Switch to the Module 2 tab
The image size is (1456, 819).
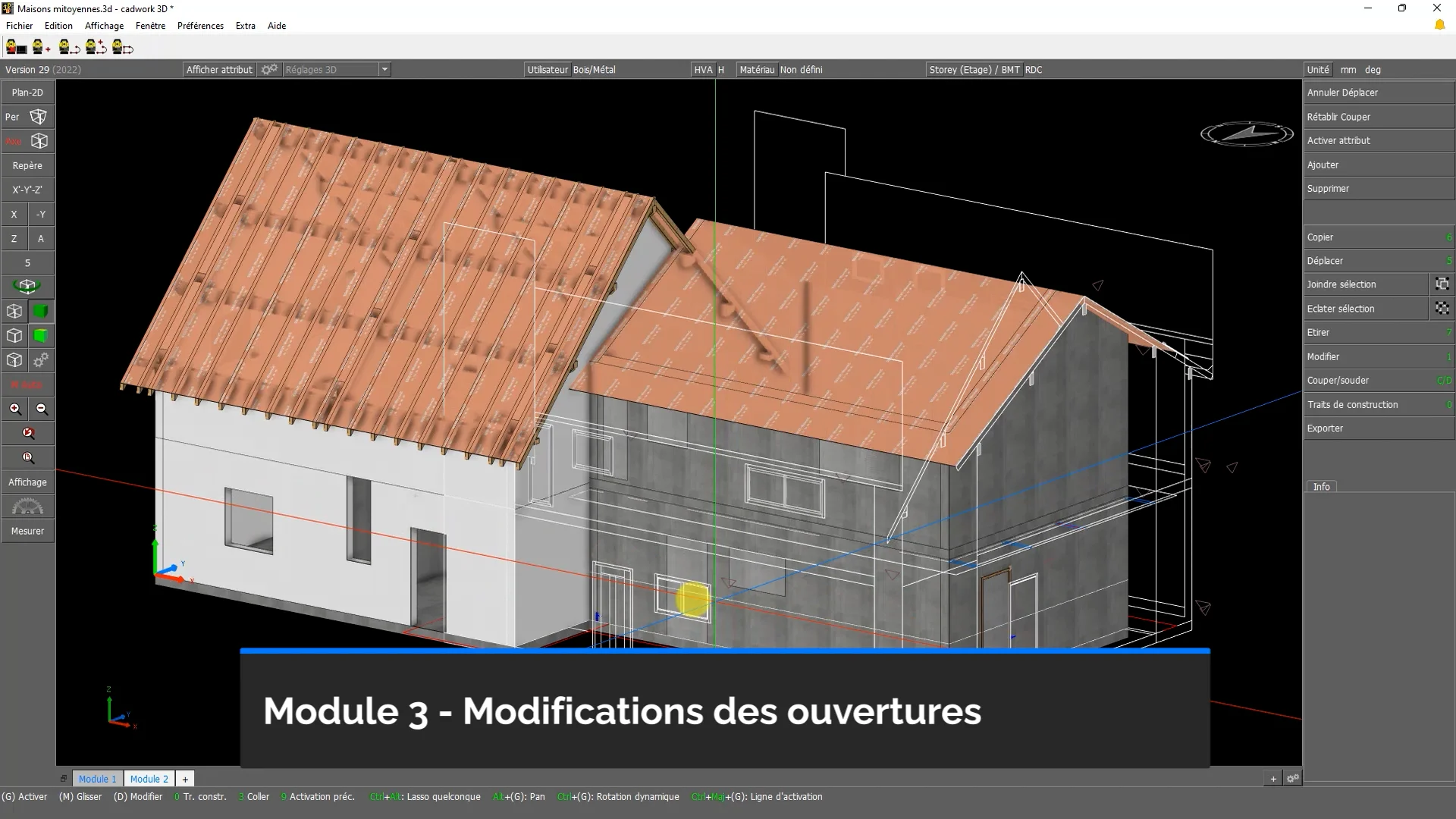[x=149, y=779]
